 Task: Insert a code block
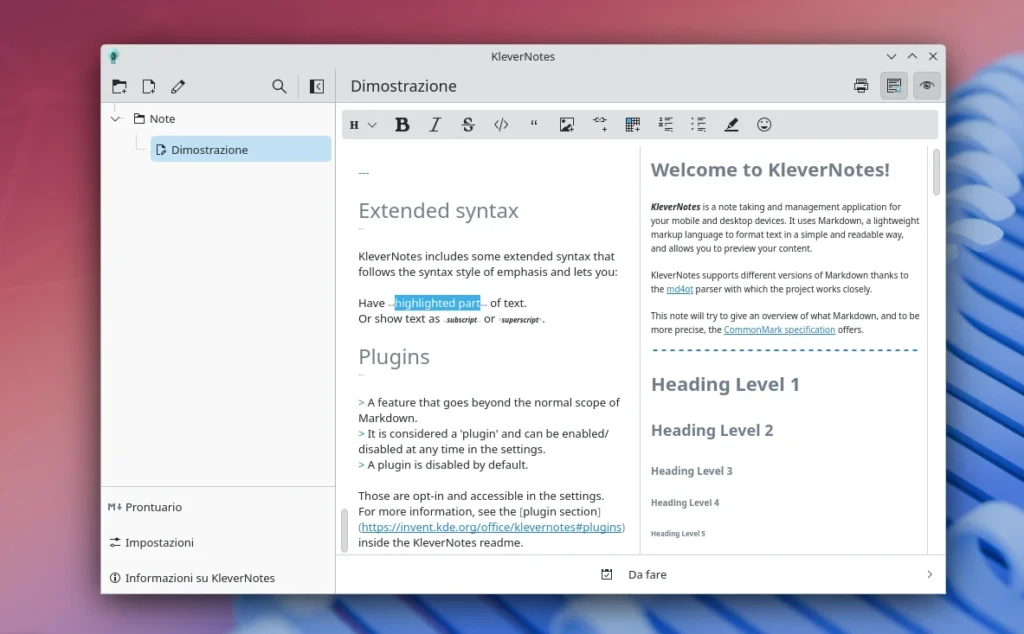tap(500, 124)
